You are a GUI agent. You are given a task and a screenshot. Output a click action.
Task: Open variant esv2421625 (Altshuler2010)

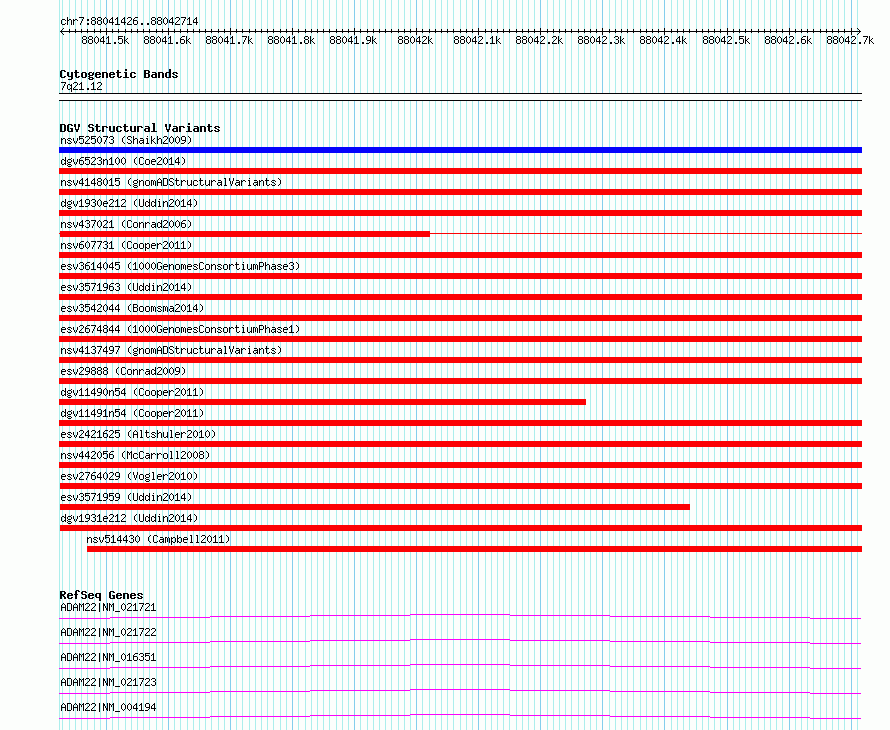(138, 434)
